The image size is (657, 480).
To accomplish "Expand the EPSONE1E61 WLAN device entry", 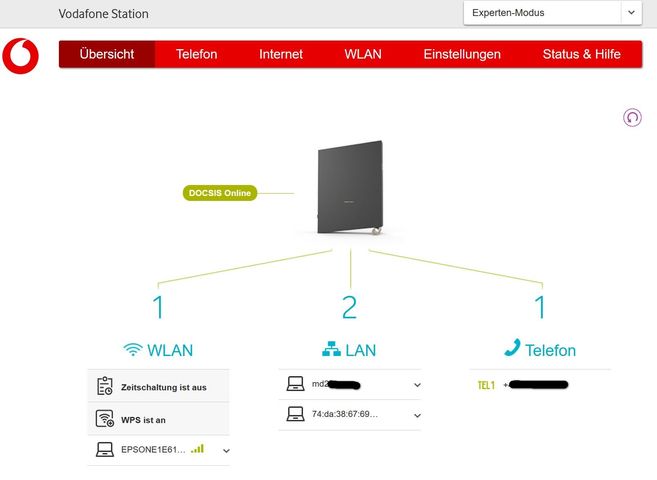I will point(226,451).
